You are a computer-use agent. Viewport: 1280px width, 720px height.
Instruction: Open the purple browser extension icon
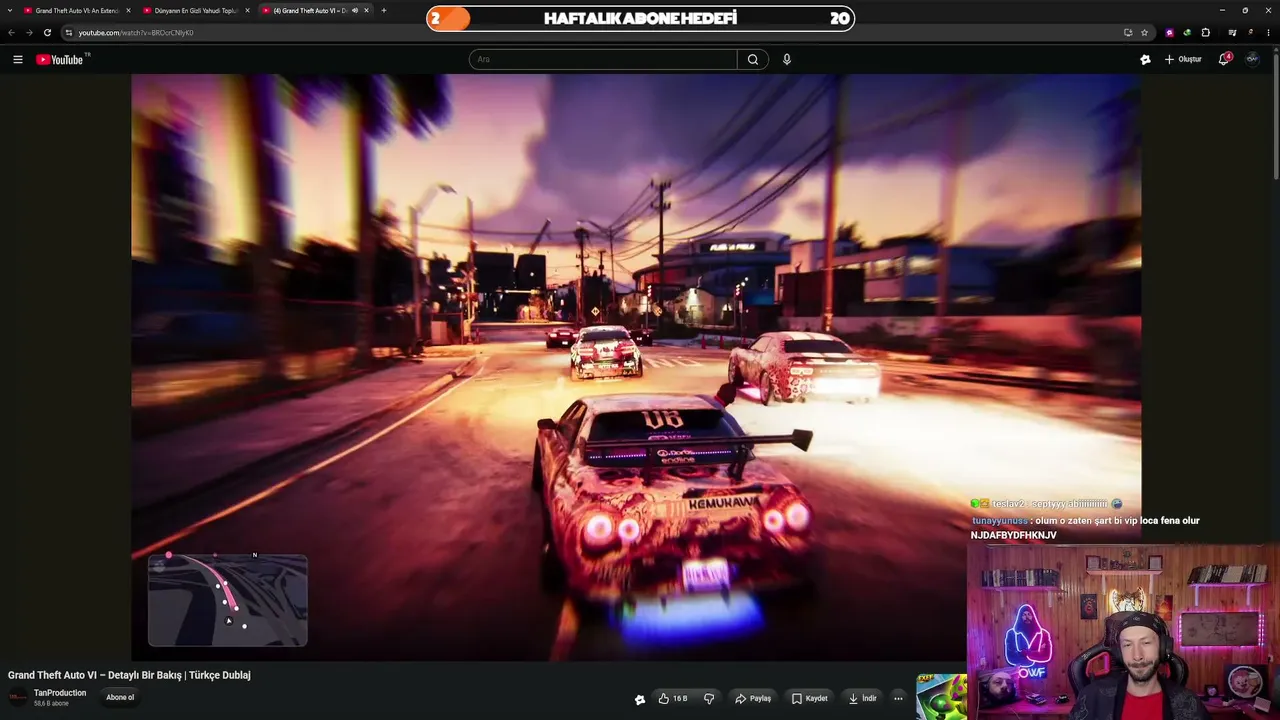coord(1170,33)
